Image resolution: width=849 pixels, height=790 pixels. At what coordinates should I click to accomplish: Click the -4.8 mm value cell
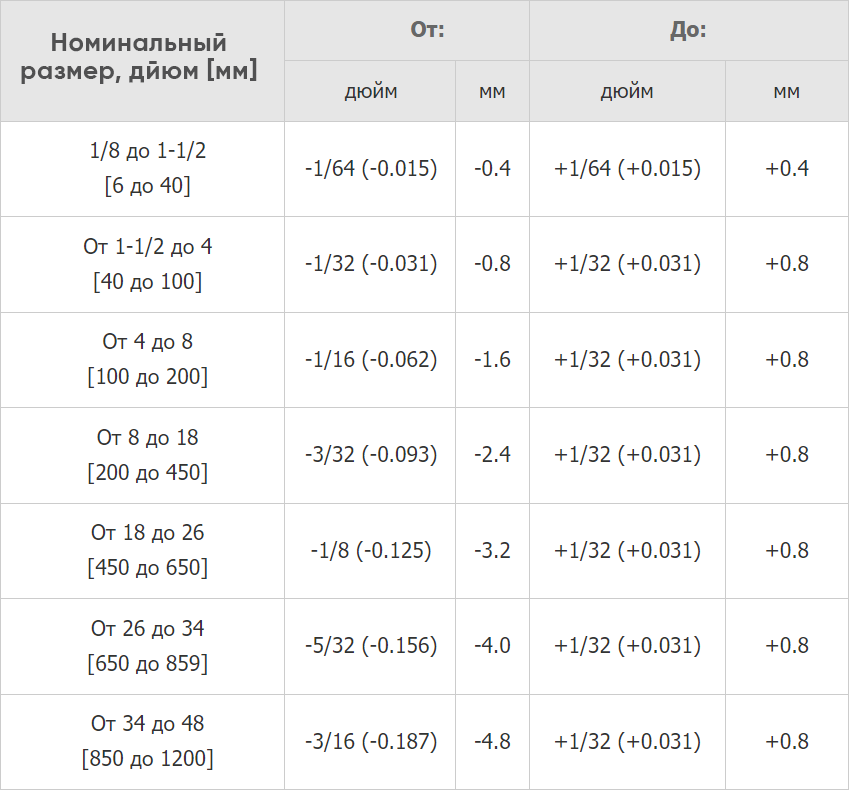(492, 742)
